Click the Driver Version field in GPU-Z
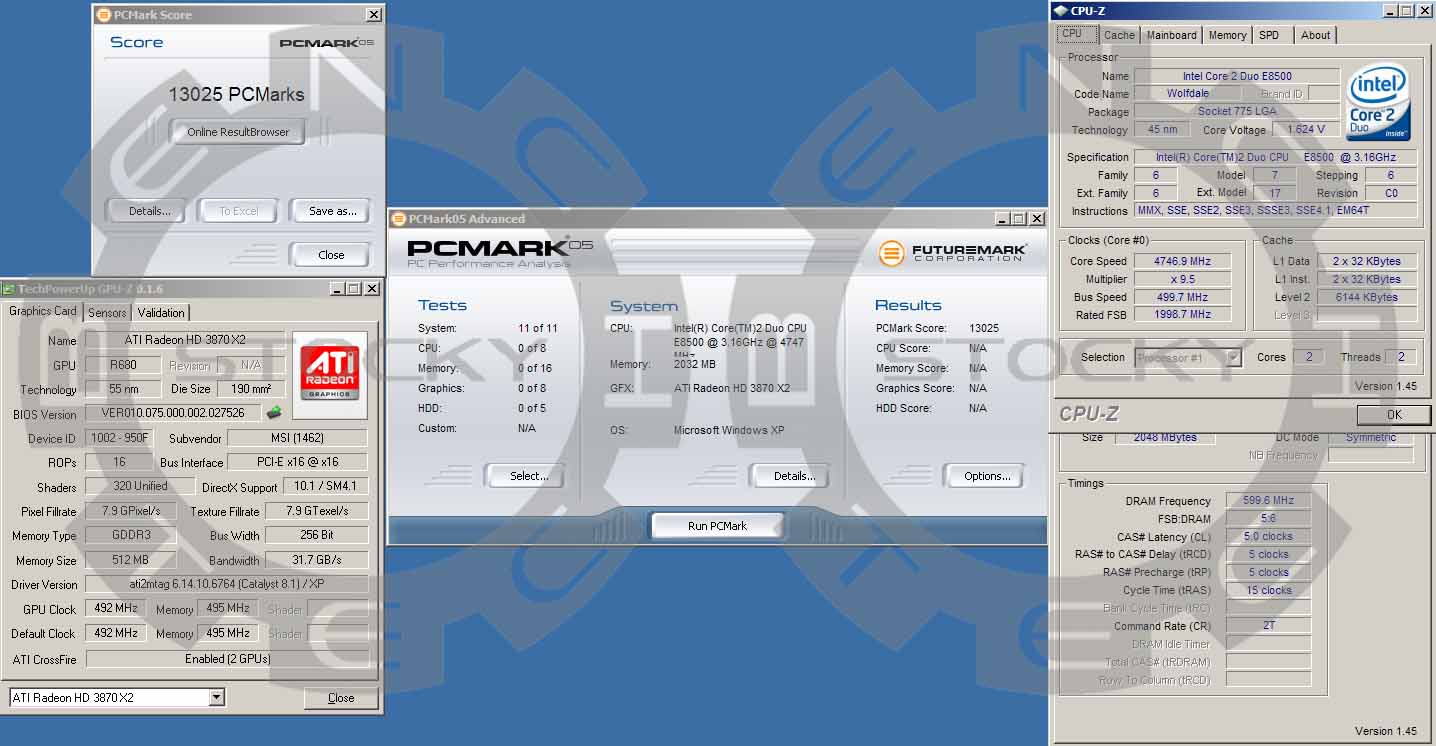 tap(227, 585)
